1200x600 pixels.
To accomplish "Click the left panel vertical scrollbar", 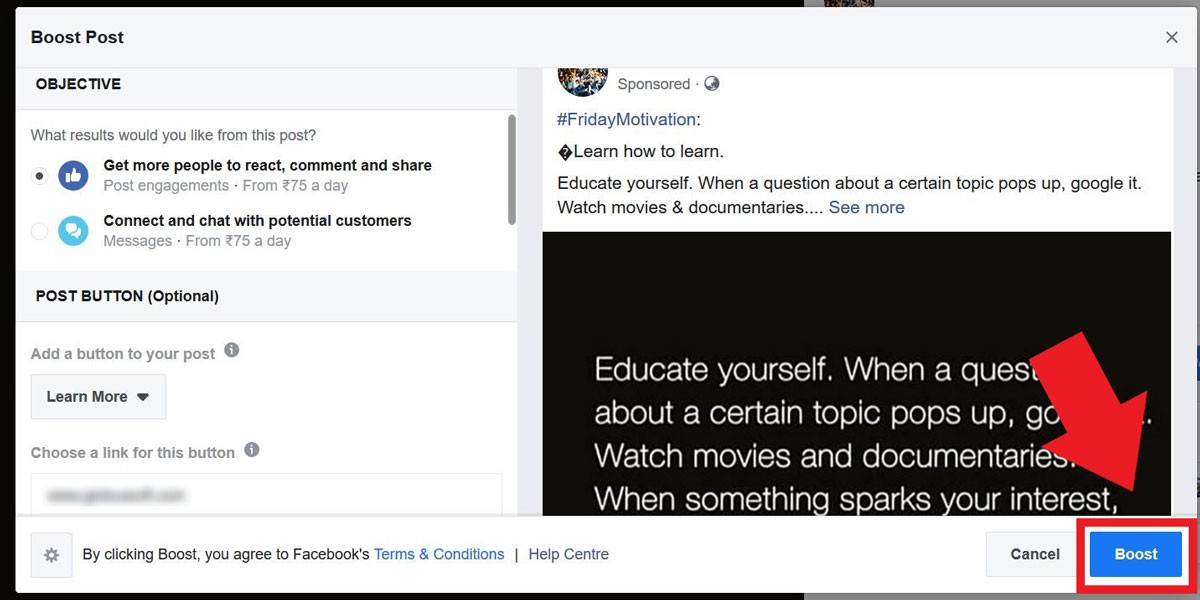I will tap(512, 170).
